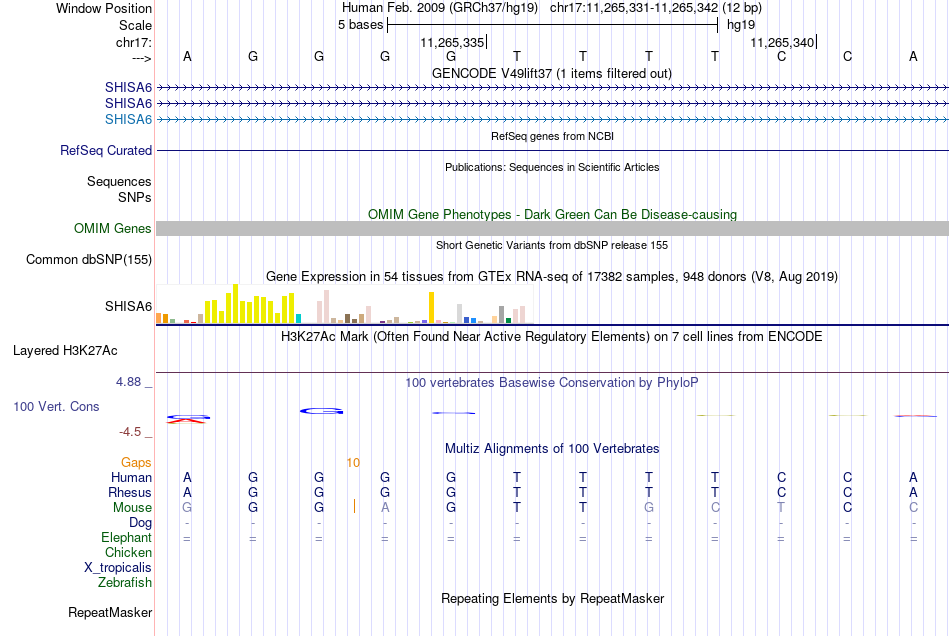This screenshot has height=636, width=950.
Task: Click the RefSeq Curated gene line
Action: [x=552, y=150]
